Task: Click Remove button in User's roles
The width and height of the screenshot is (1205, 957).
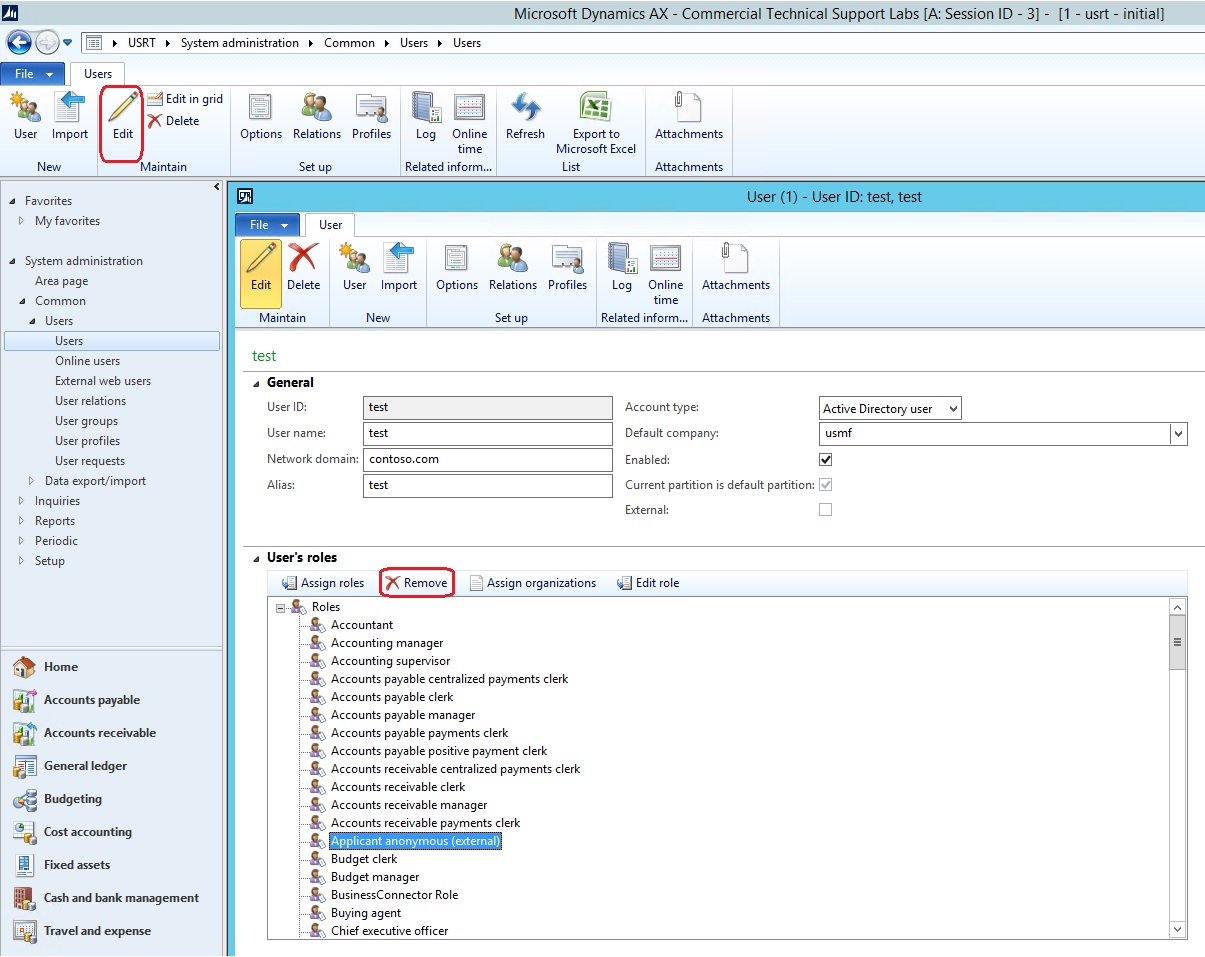Action: coord(416,583)
